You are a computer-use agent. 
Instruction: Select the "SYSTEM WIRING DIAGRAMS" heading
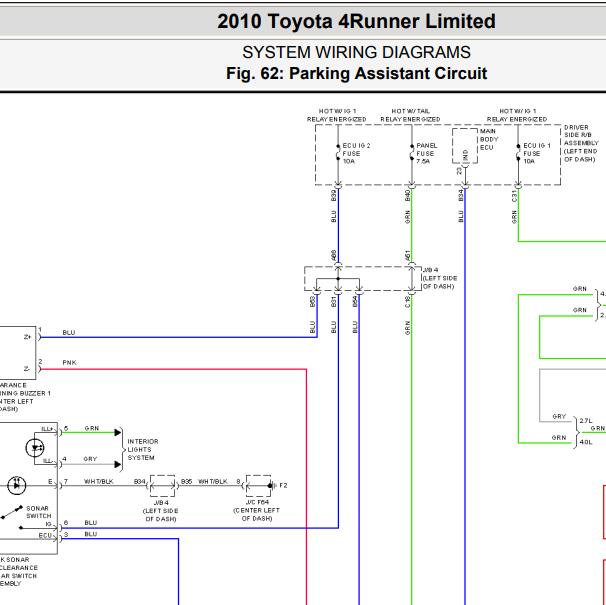(x=356, y=52)
